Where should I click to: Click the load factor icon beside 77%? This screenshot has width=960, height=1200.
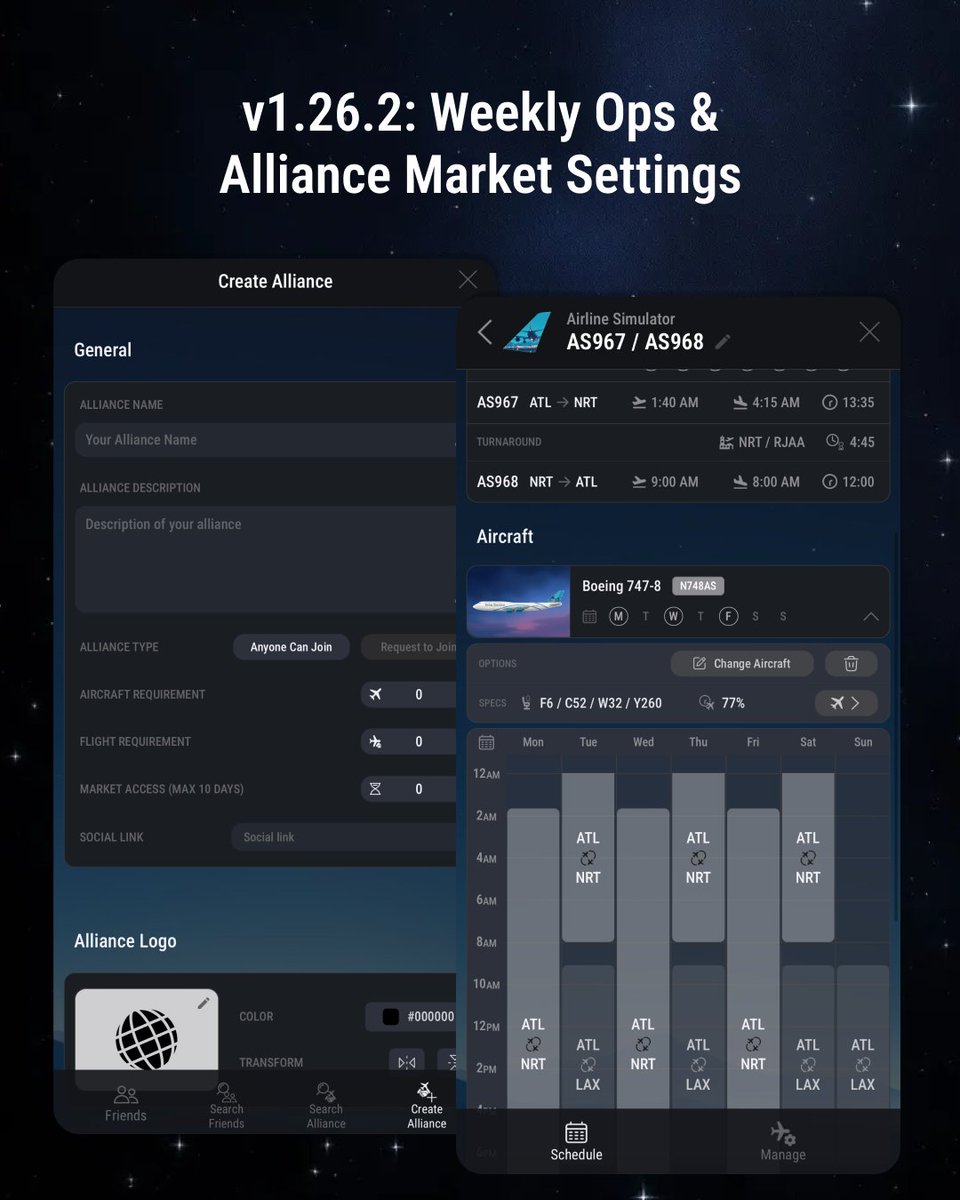(707, 703)
